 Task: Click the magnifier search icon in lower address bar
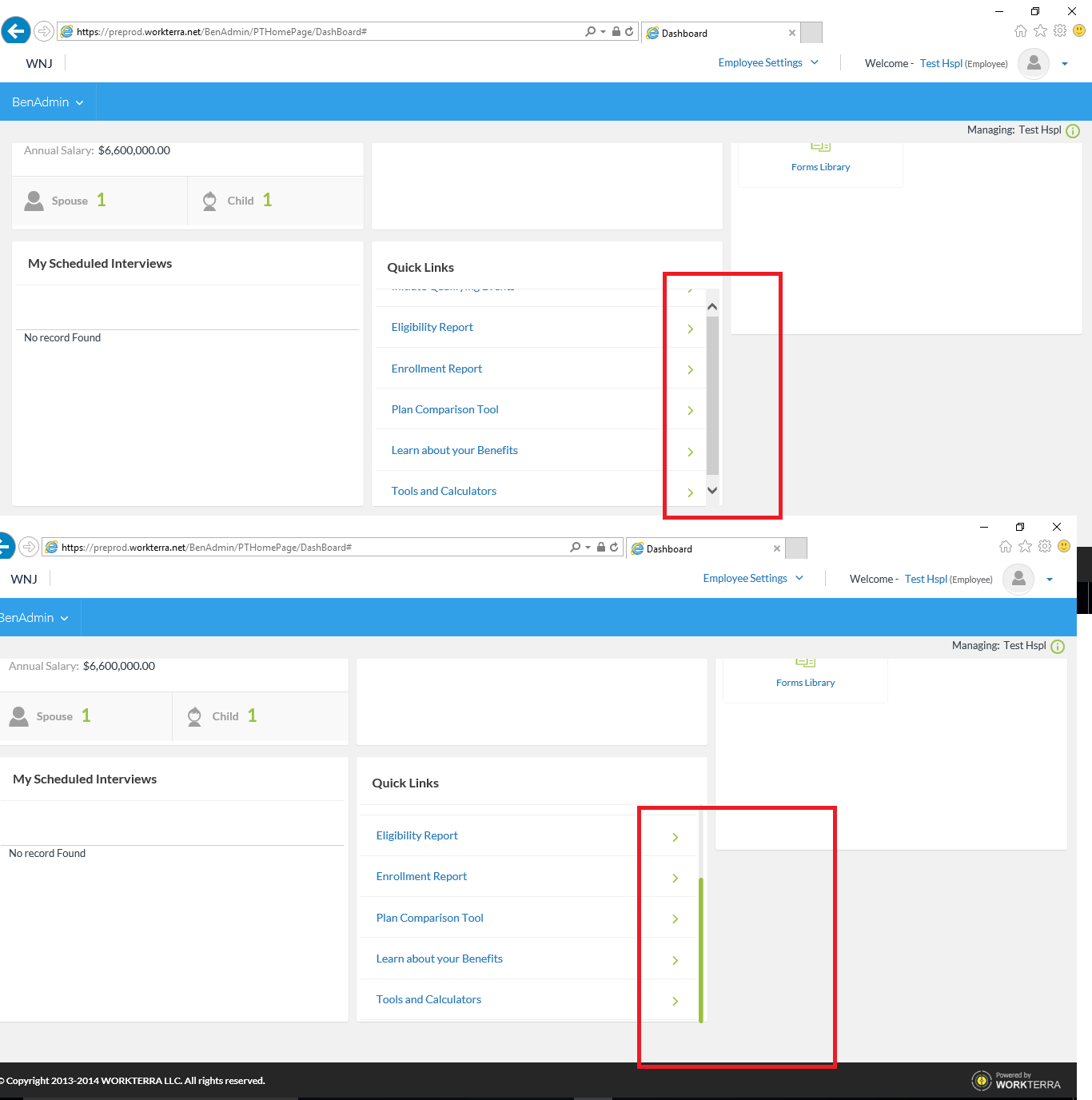coord(575,548)
